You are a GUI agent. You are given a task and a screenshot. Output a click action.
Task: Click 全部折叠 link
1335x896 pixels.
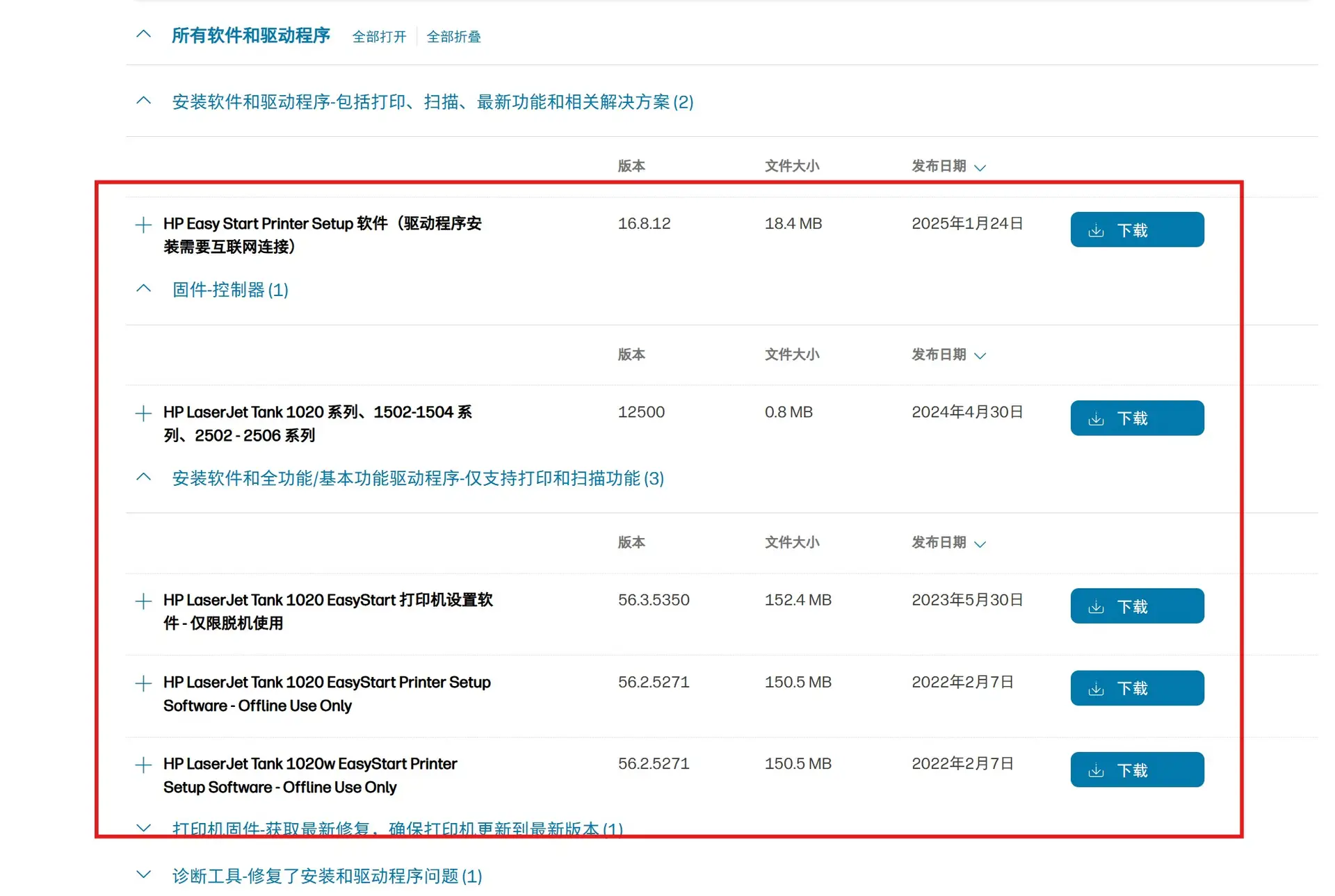click(x=453, y=37)
